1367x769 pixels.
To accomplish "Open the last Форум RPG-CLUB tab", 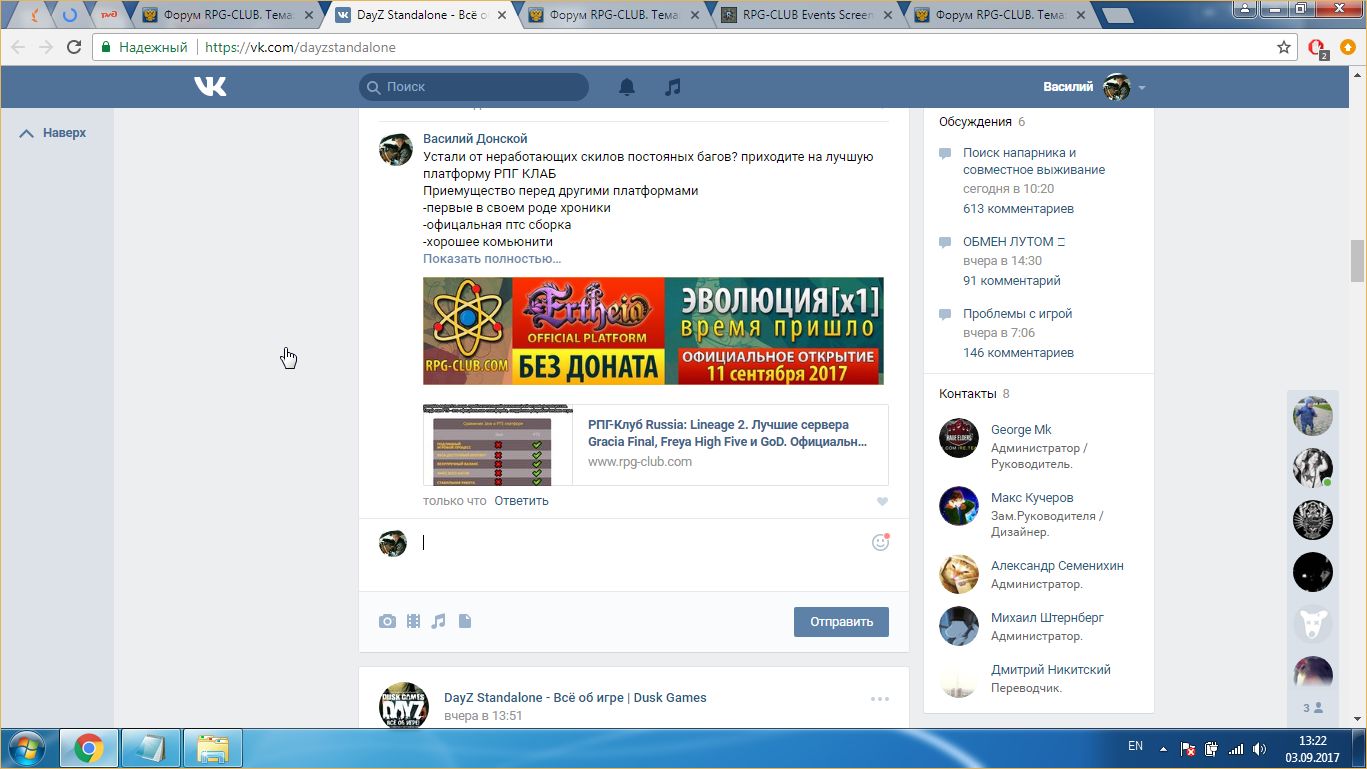I will pyautogui.click(x=1002, y=15).
